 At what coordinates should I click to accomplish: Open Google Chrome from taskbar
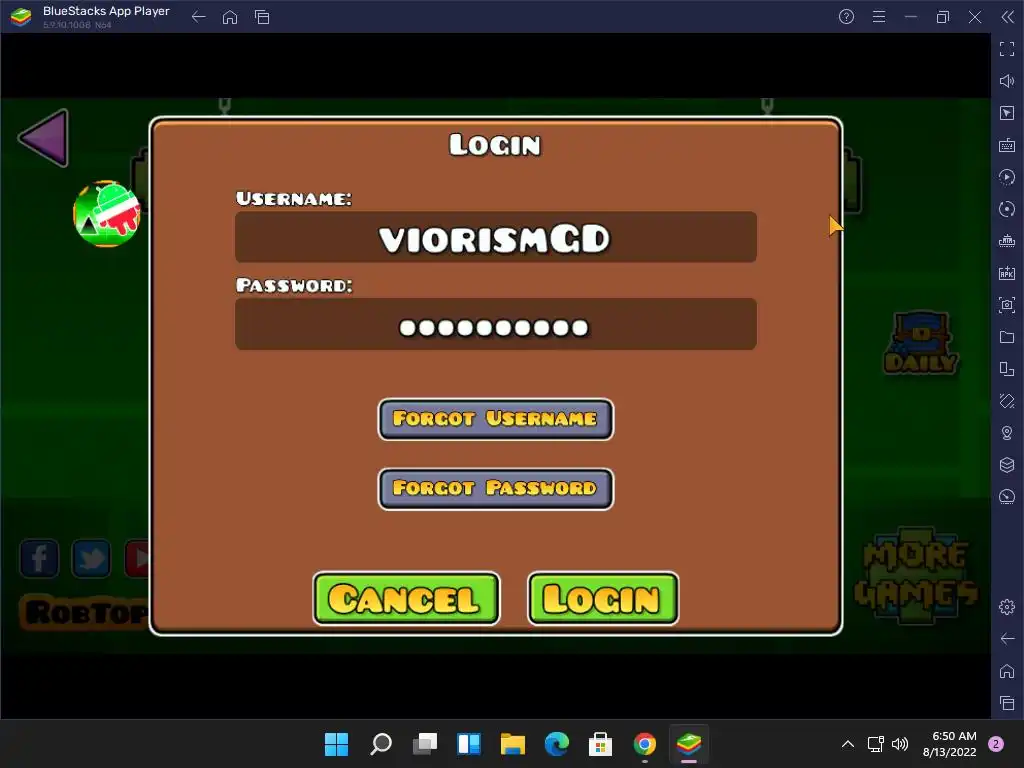(645, 744)
